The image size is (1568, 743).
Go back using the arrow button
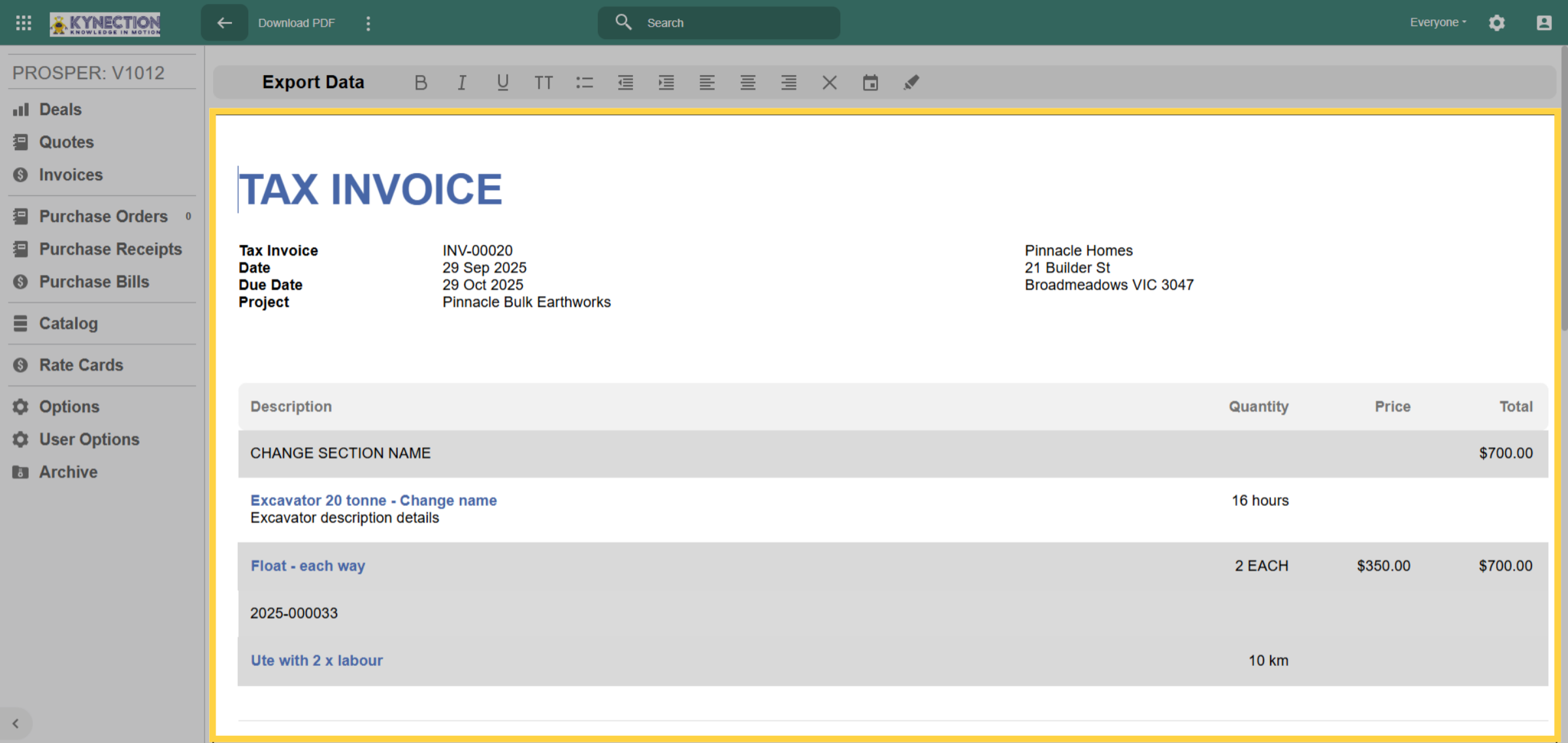pos(224,23)
